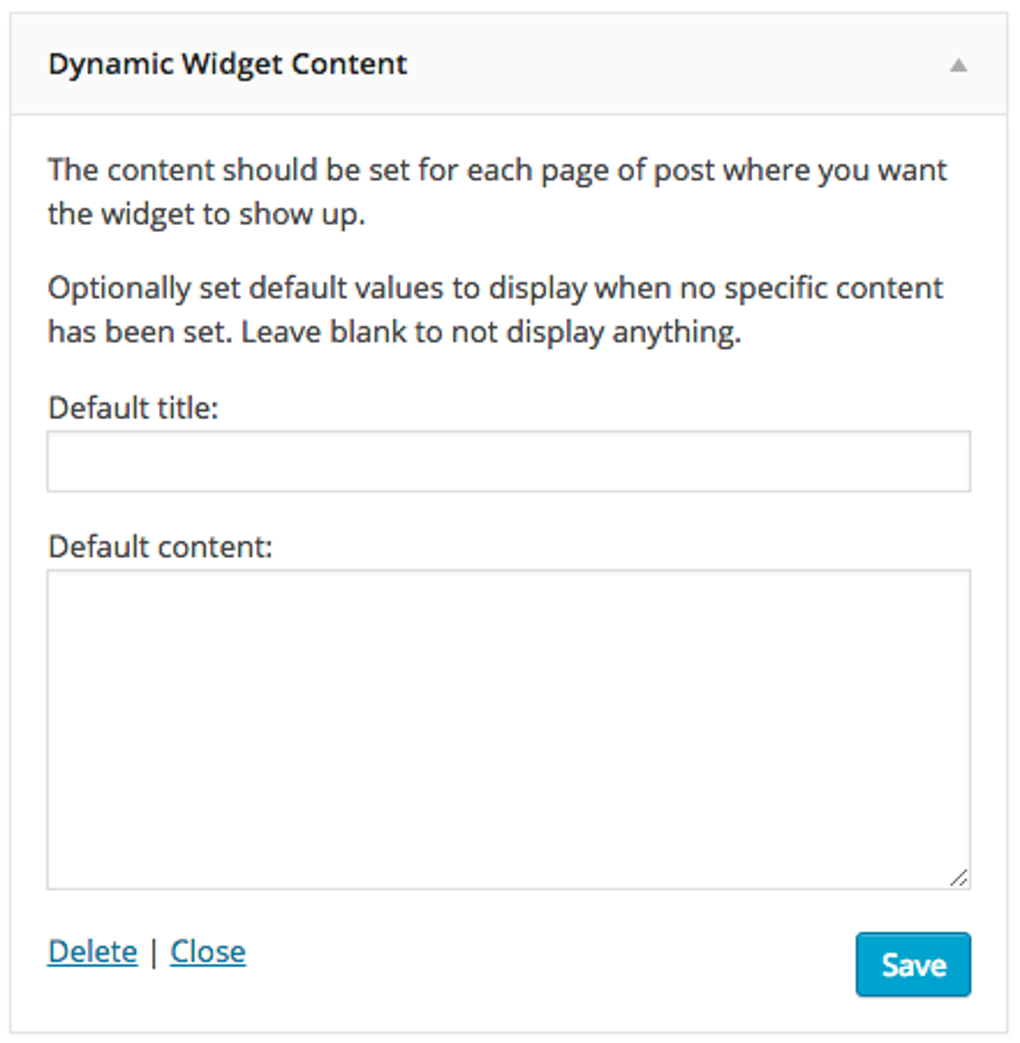Collapse the Dynamic Widget Content panel

coord(958,63)
